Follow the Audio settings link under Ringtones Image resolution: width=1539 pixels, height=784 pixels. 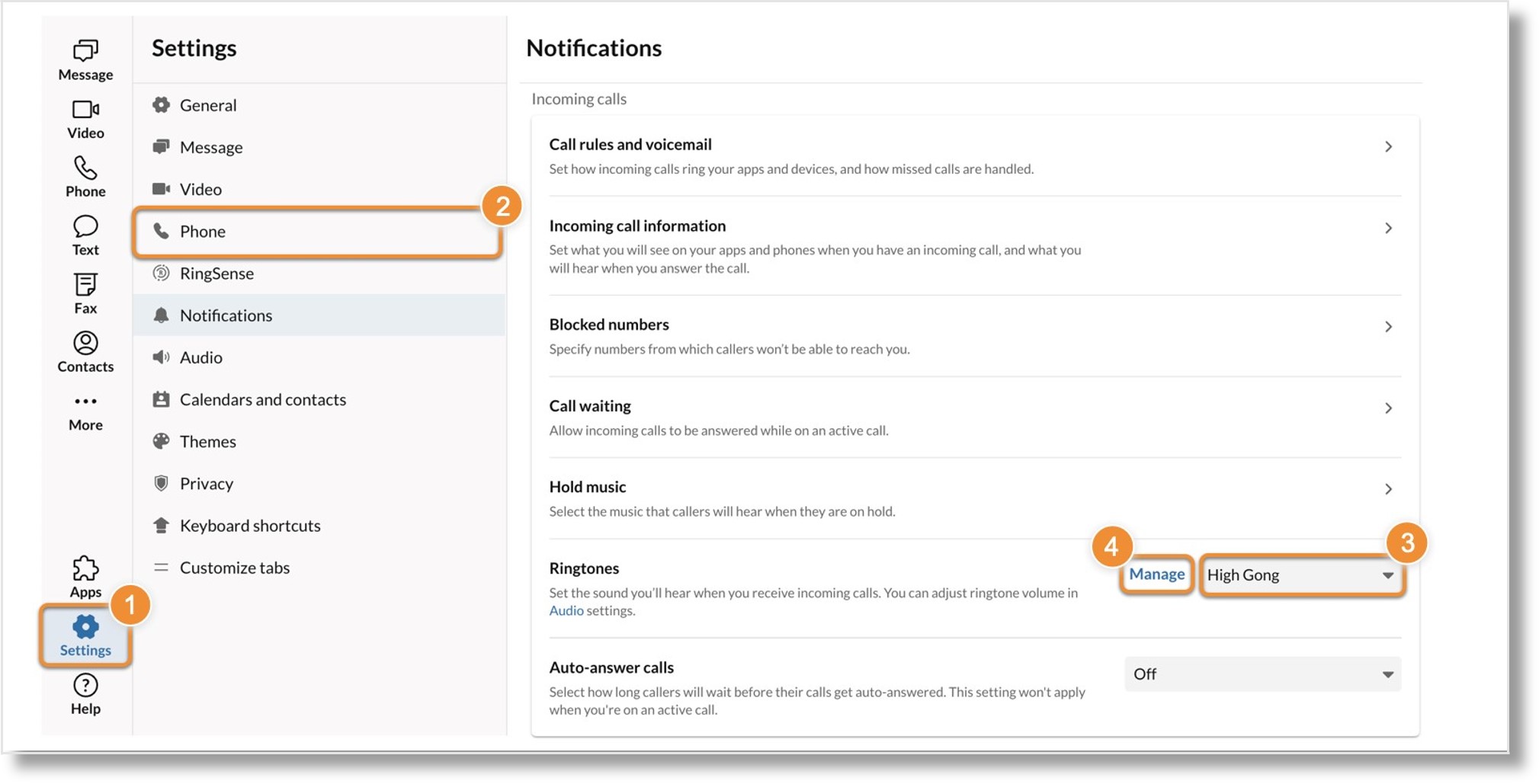pyautogui.click(x=566, y=610)
